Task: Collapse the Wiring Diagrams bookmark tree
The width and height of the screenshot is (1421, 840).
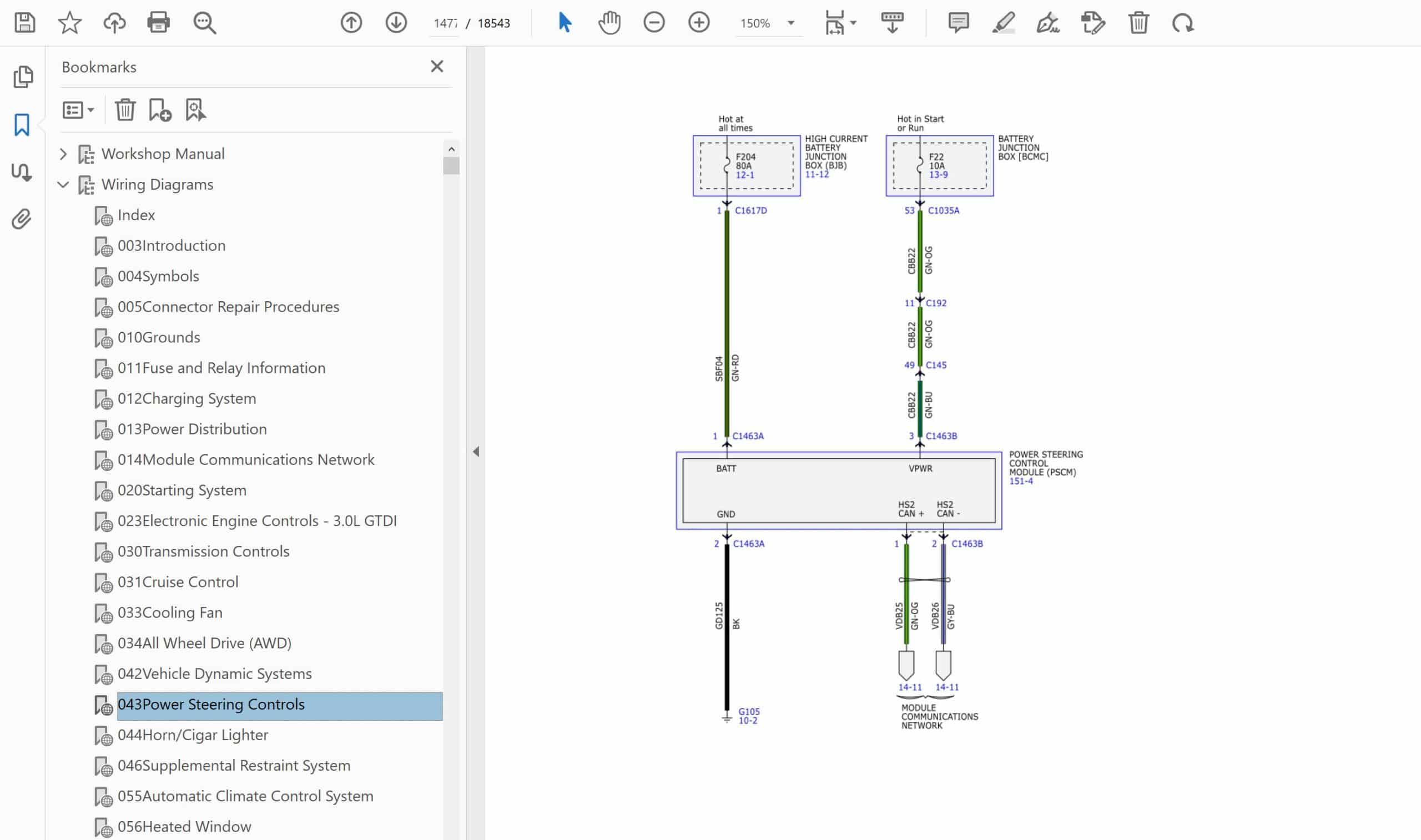Action: coord(63,185)
